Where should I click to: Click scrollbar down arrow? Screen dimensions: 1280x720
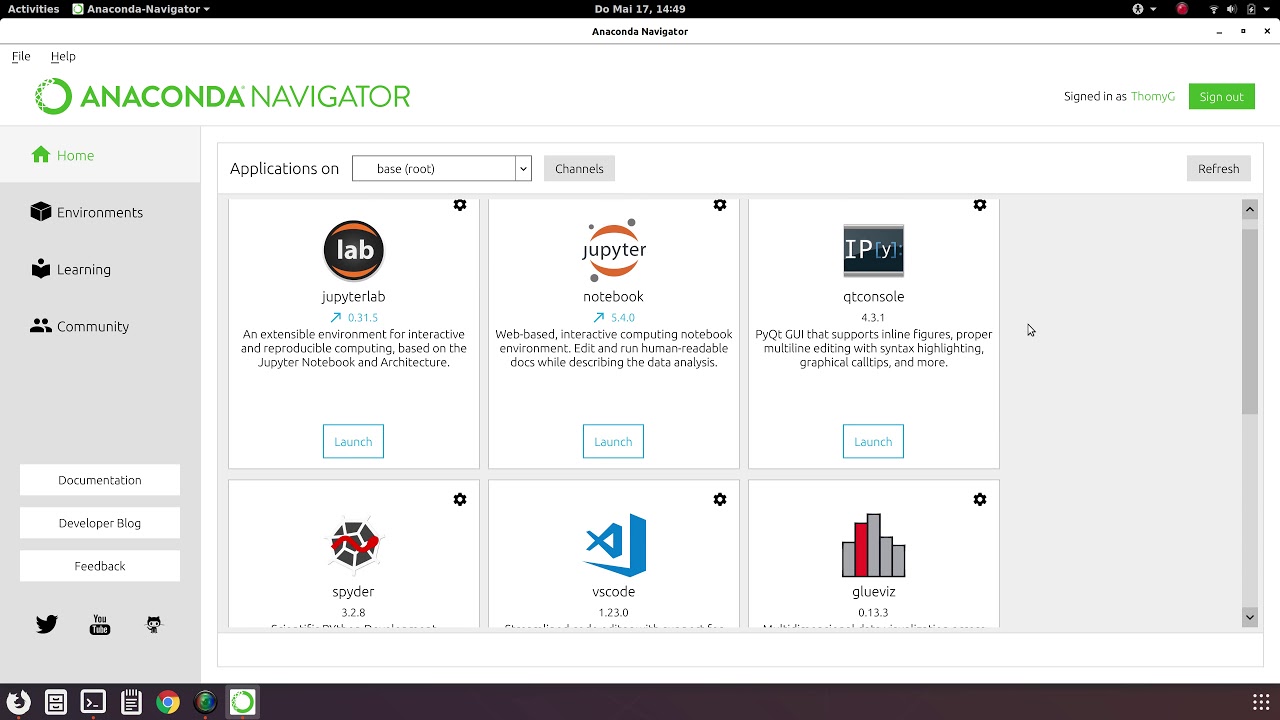[x=1250, y=617]
